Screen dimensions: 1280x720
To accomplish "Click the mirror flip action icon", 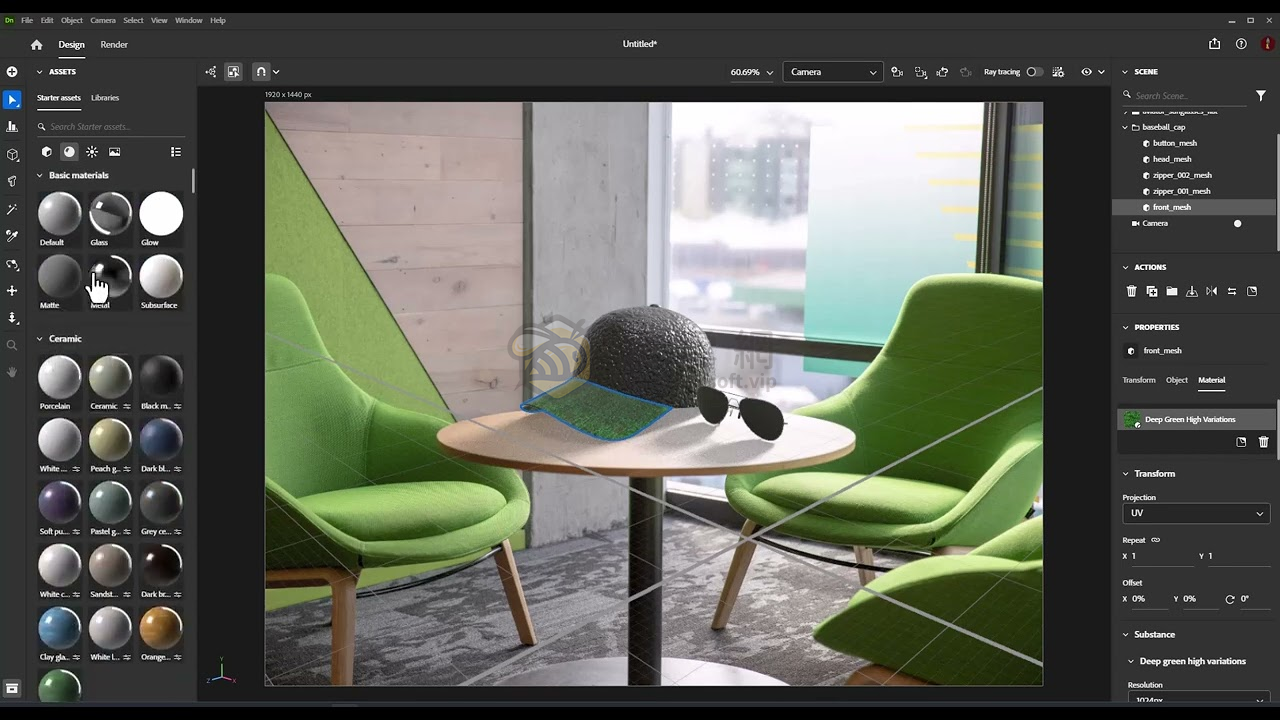I will click(x=1212, y=291).
